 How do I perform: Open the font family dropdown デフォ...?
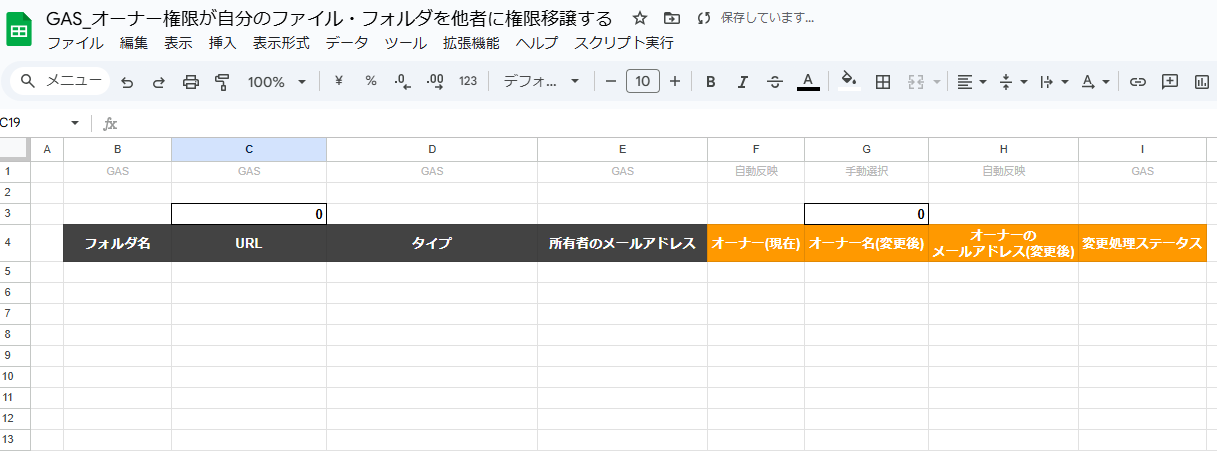[541, 82]
